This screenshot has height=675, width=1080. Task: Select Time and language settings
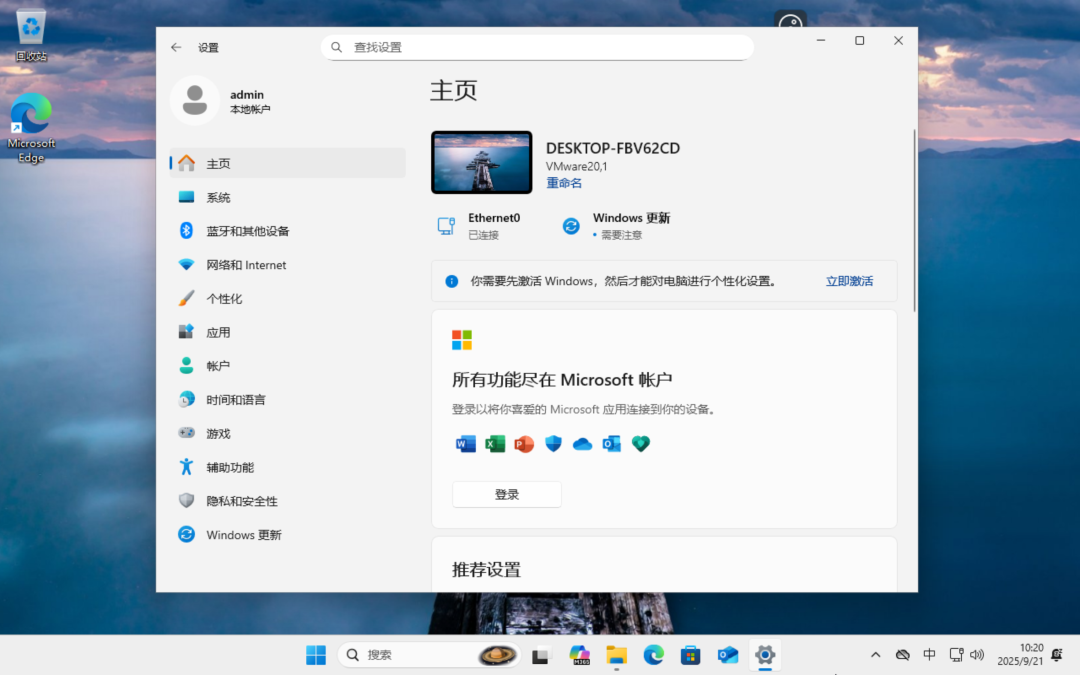pyautogui.click(x=236, y=400)
